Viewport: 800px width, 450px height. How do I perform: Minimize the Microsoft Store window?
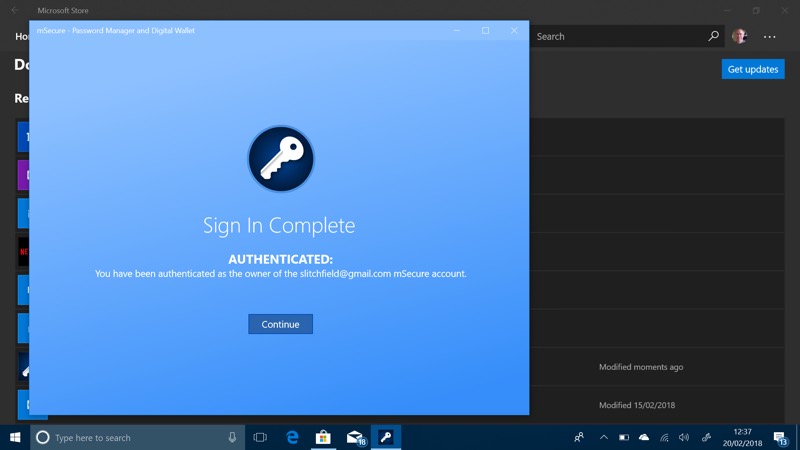tap(728, 10)
